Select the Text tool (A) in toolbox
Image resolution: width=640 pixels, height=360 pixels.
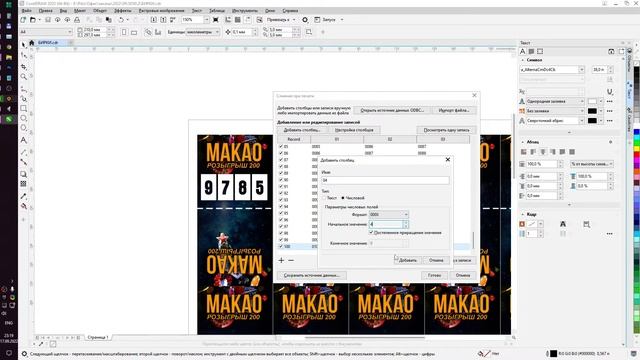(24, 140)
